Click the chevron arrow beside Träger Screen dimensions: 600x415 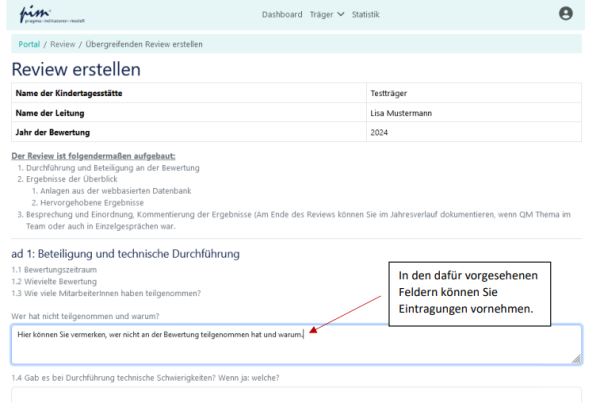(341, 15)
